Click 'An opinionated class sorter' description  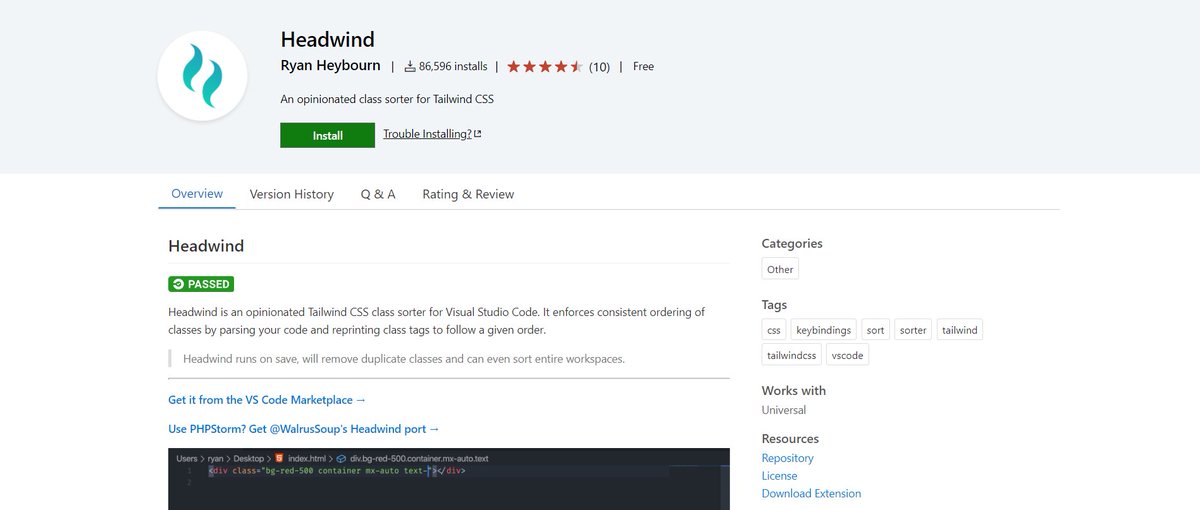coord(388,99)
